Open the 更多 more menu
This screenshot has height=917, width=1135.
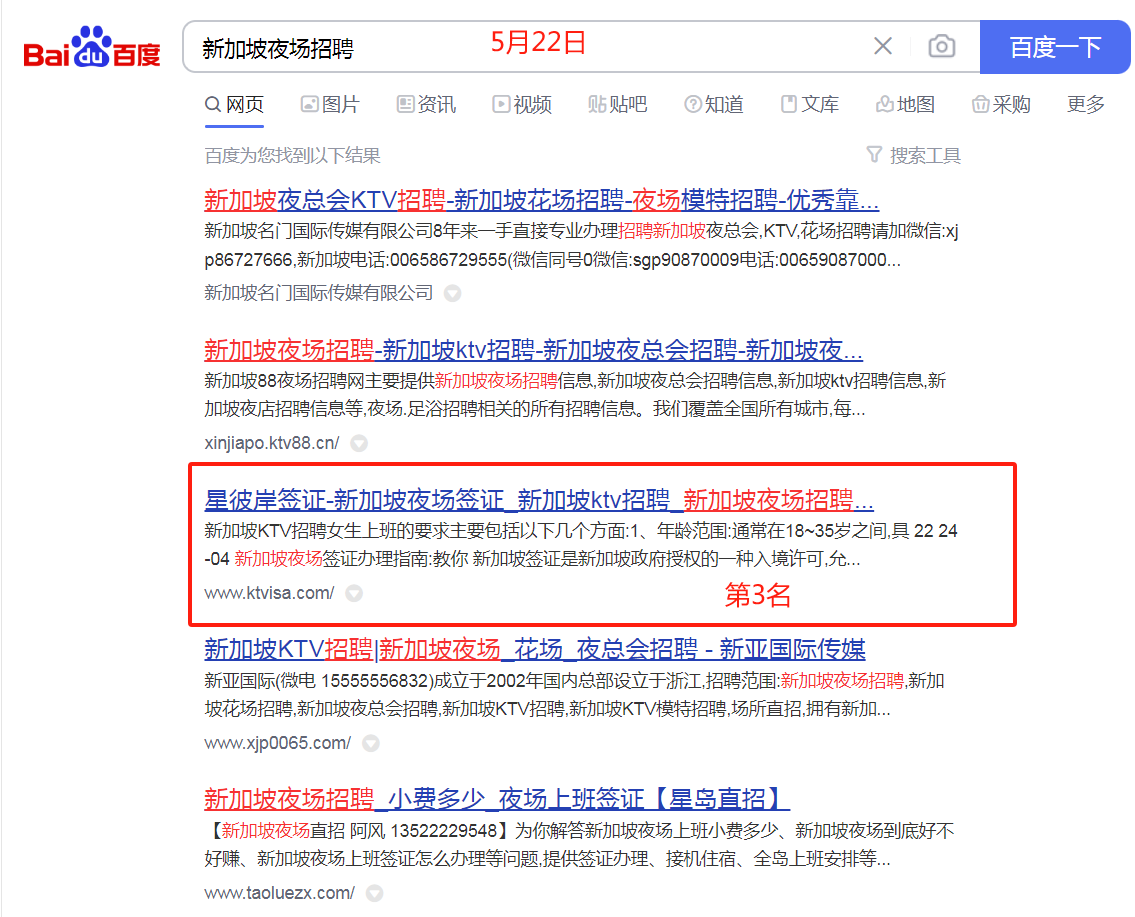click(1085, 104)
